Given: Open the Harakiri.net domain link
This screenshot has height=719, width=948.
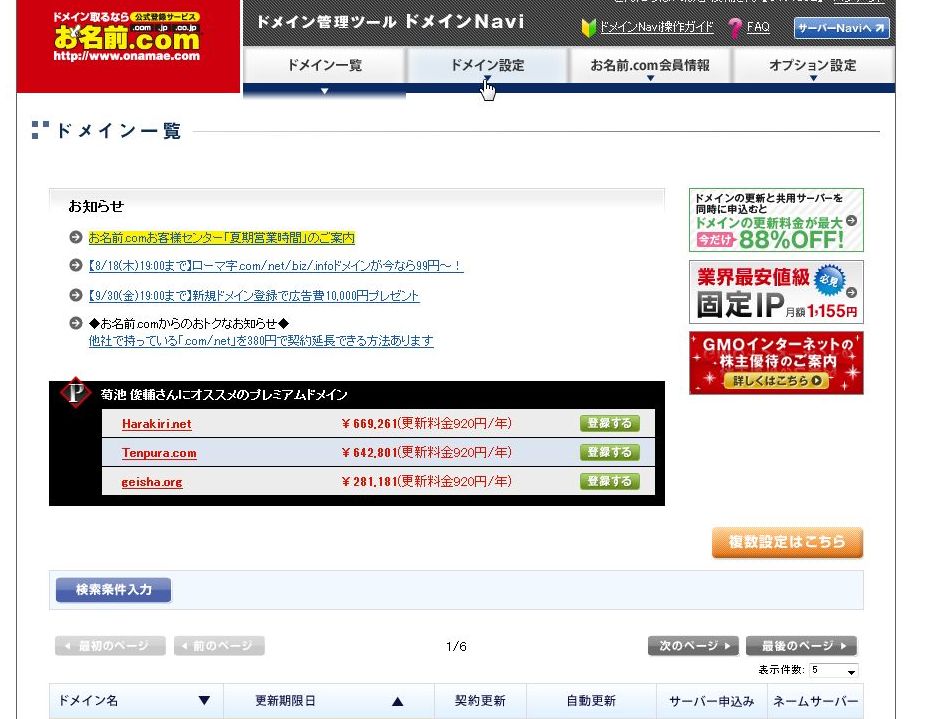Looking at the screenshot, I should 157,424.
